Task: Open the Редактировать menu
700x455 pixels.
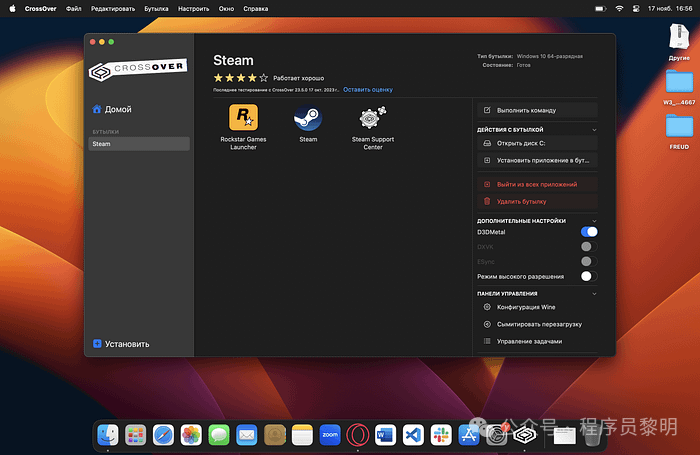Action: [x=113, y=8]
